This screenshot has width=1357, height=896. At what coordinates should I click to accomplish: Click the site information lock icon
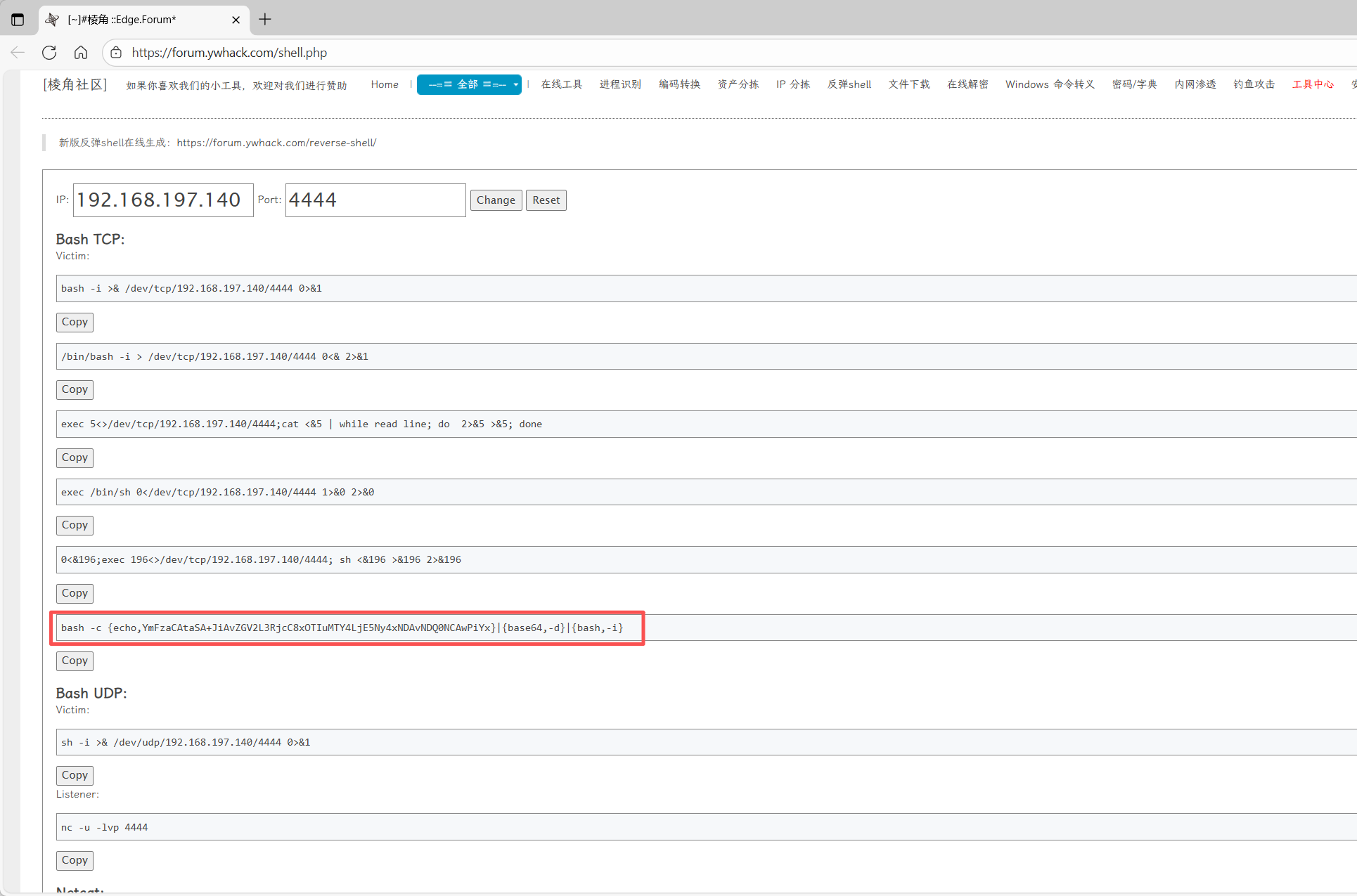click(116, 53)
